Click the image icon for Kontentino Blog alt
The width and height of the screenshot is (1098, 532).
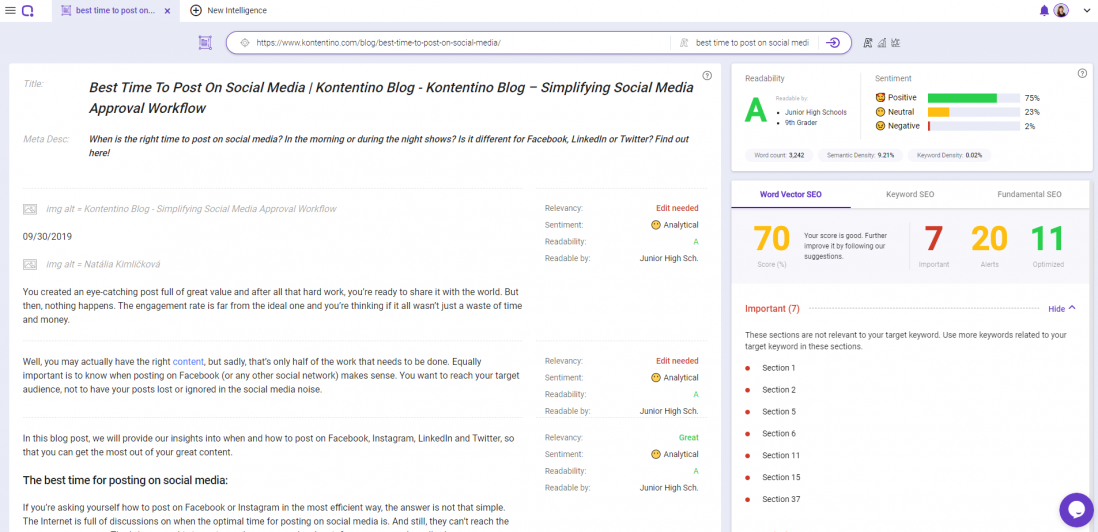[x=29, y=209]
